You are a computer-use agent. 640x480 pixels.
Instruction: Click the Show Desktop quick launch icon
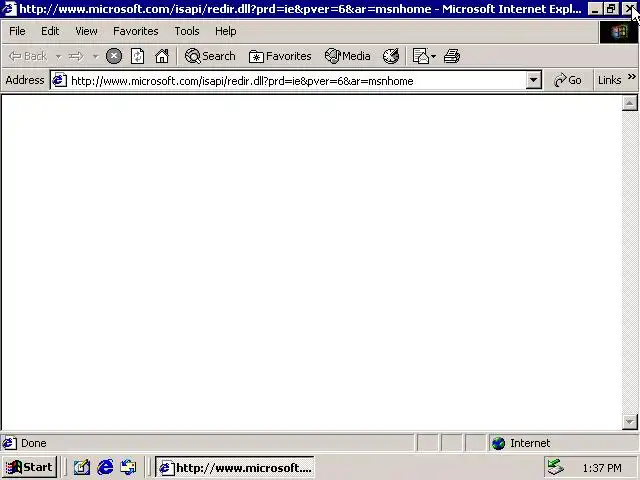pyautogui.click(x=82, y=467)
